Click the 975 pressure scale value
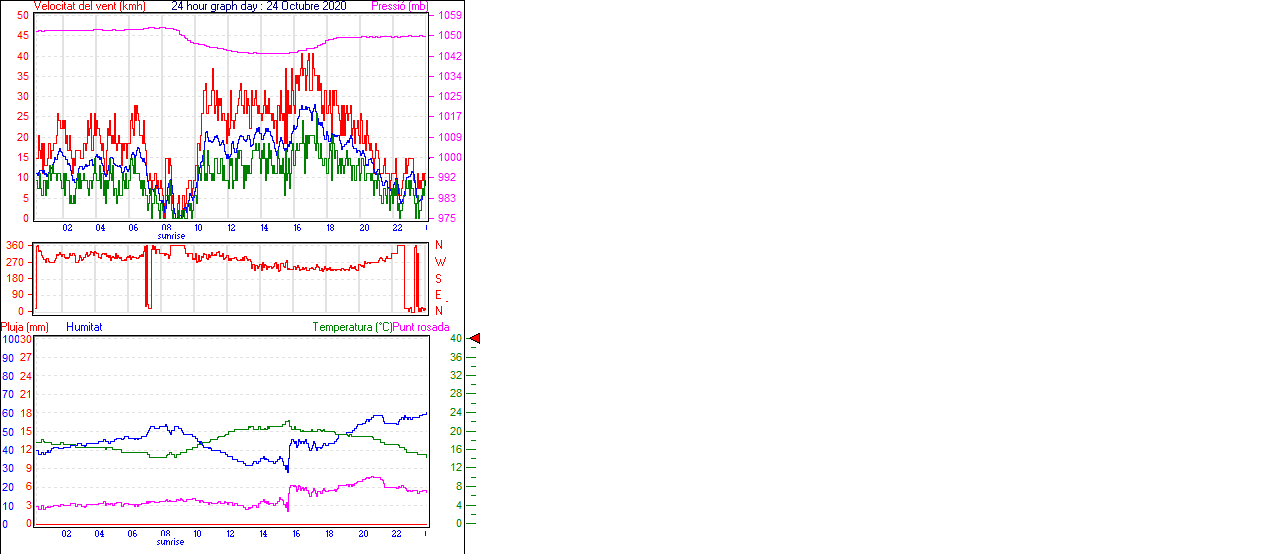The image size is (1280, 554). [x=446, y=218]
